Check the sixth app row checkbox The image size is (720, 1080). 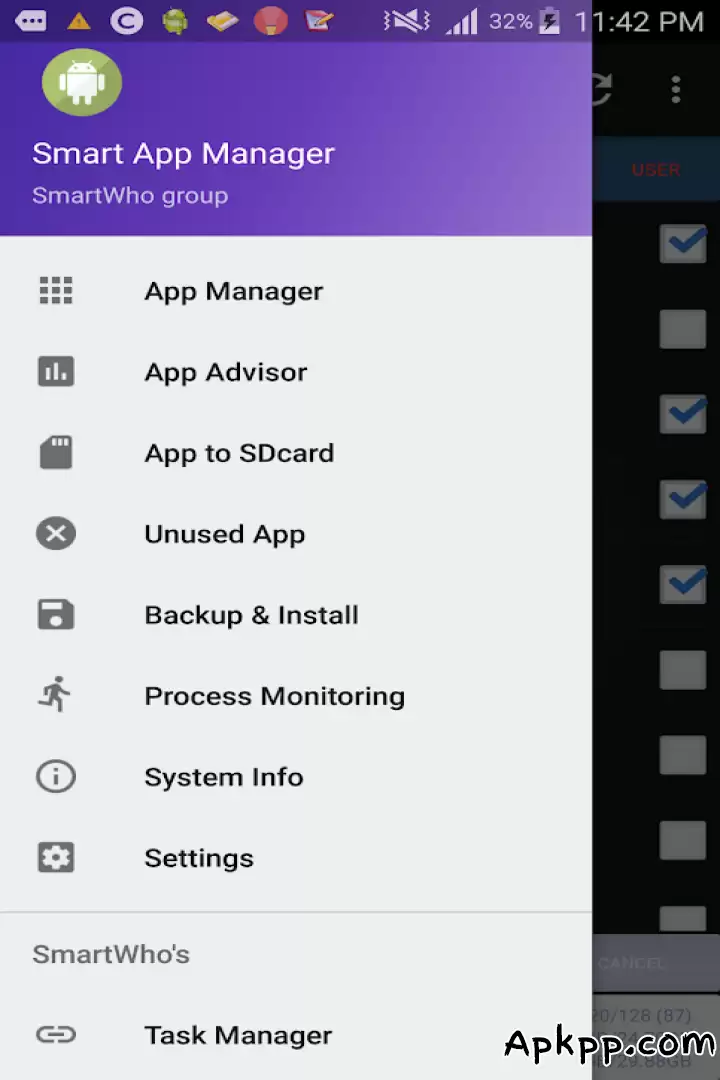click(x=683, y=669)
